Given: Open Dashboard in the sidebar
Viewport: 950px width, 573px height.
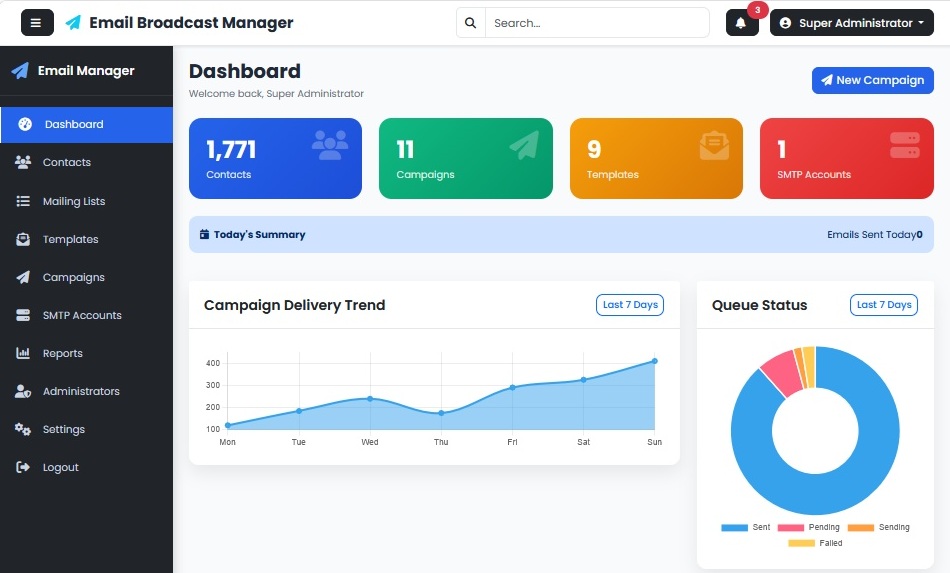Looking at the screenshot, I should coord(87,125).
